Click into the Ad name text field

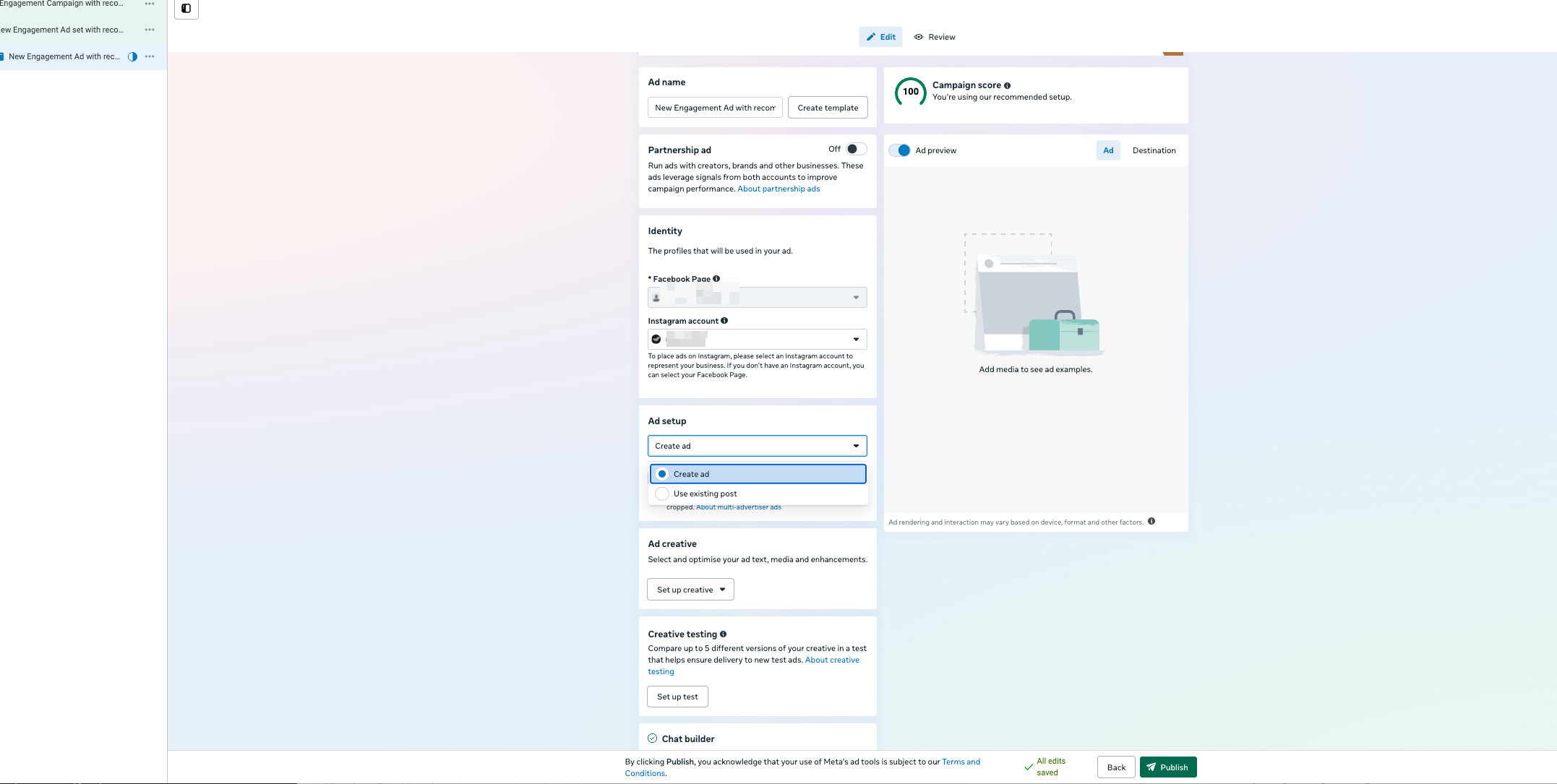click(714, 108)
